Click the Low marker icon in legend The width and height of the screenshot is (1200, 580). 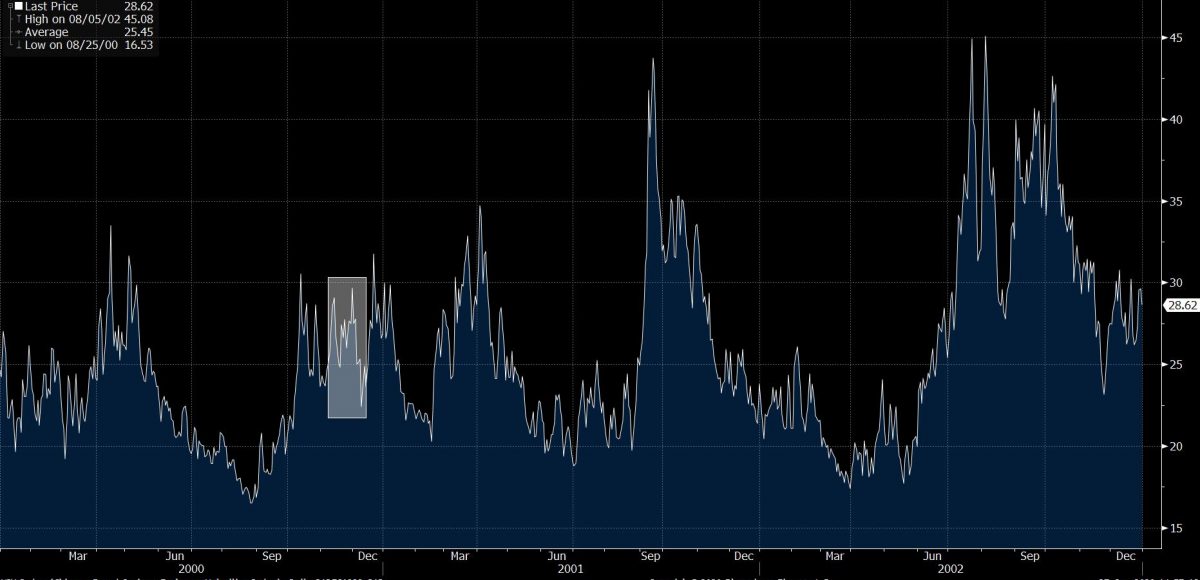pos(18,45)
